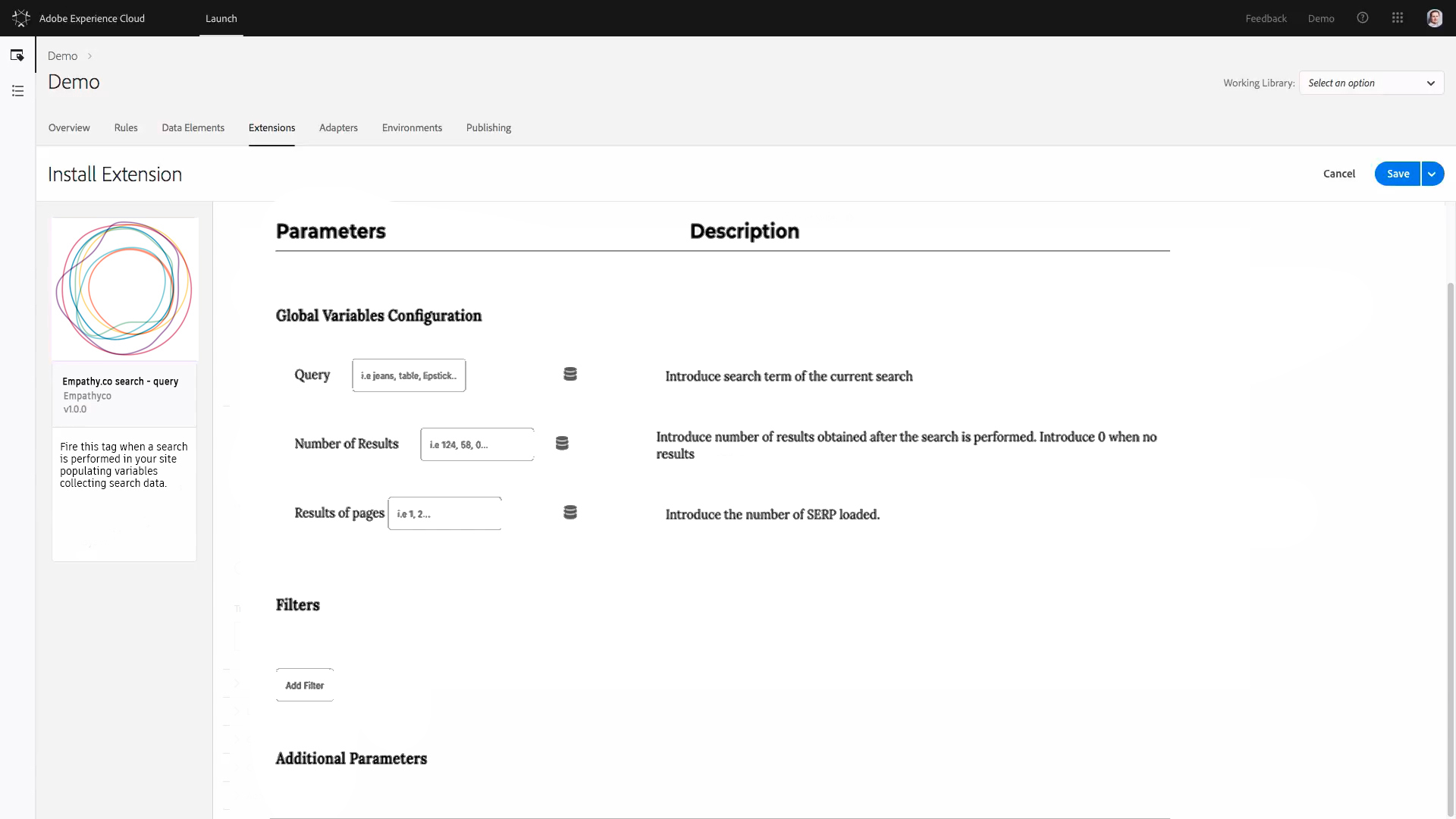Click the list view icon in left sidebar
The image size is (1456, 819).
[x=17, y=91]
